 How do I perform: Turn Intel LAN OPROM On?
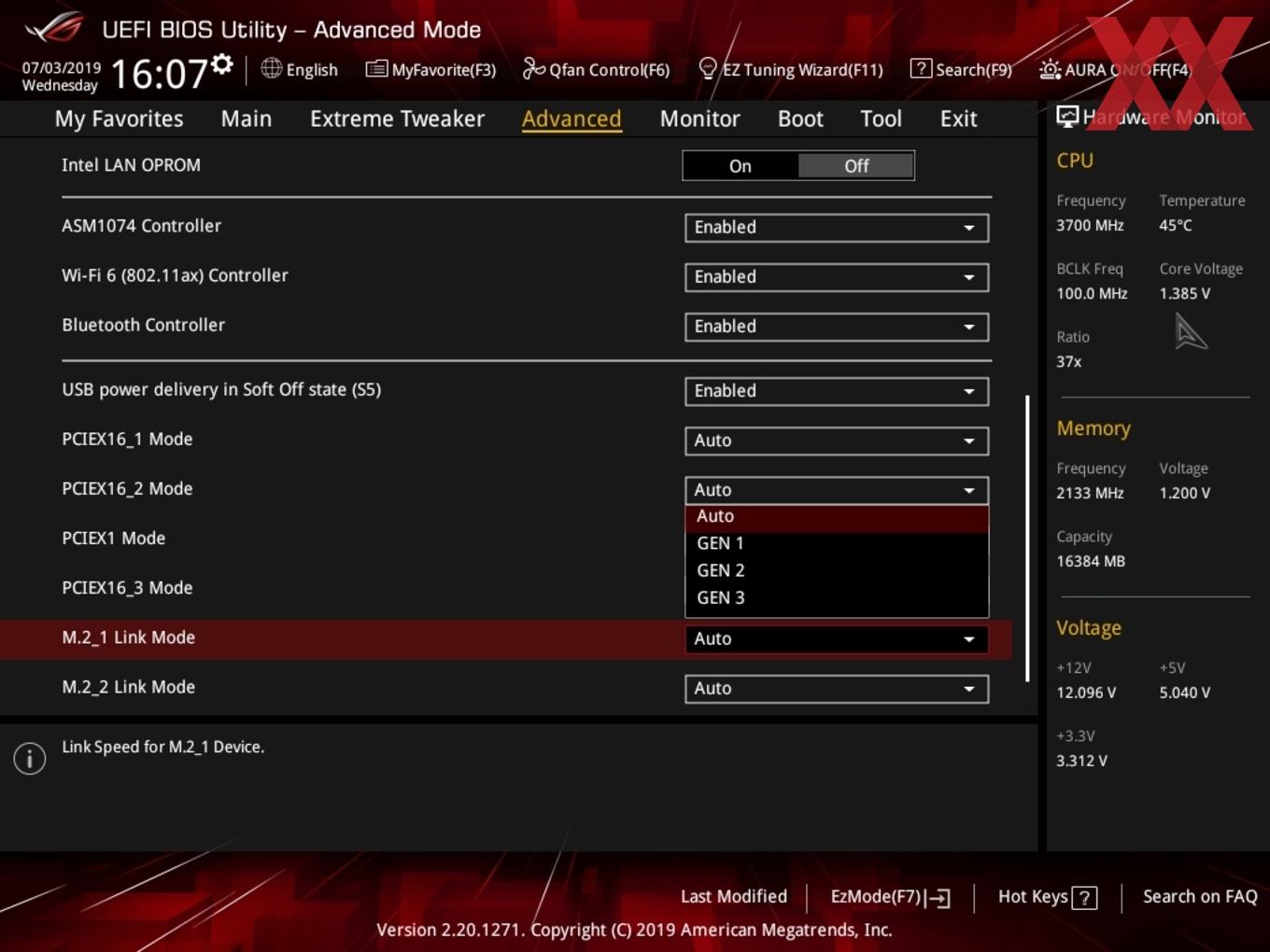coord(741,166)
